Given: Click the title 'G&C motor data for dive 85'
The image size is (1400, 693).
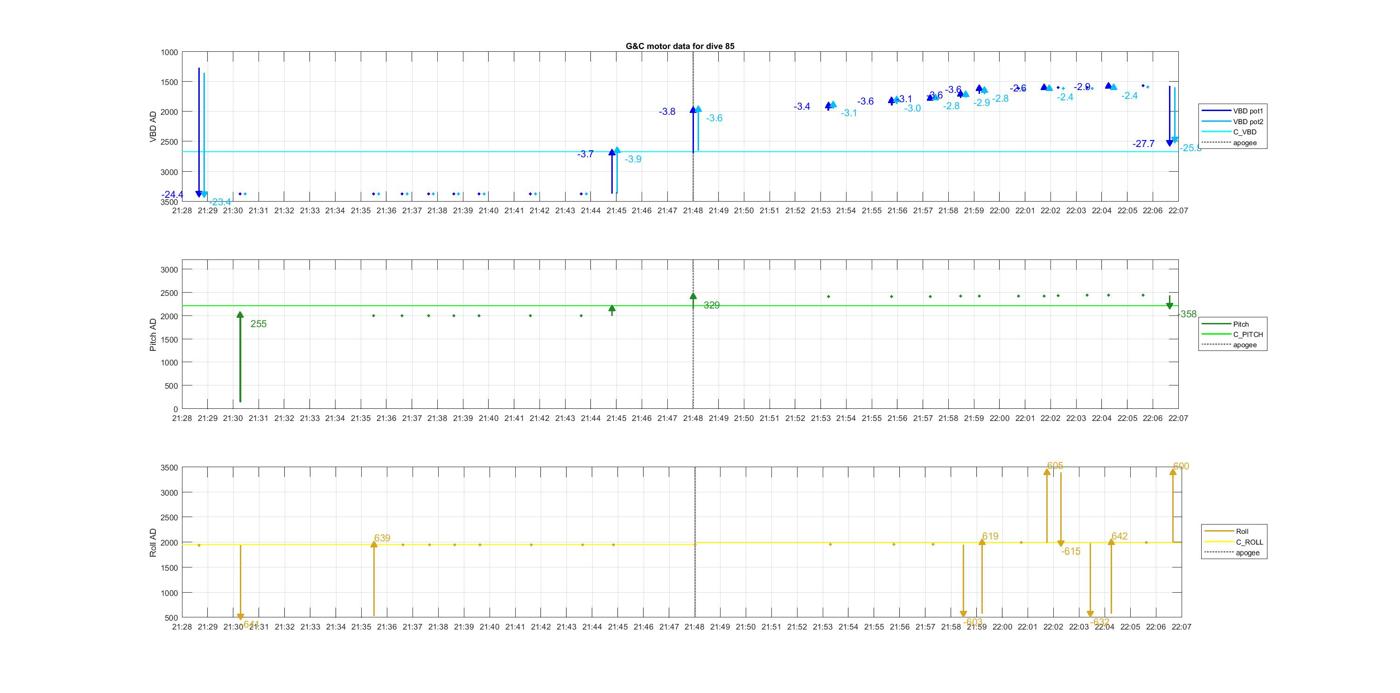Looking at the screenshot, I should click(x=680, y=46).
